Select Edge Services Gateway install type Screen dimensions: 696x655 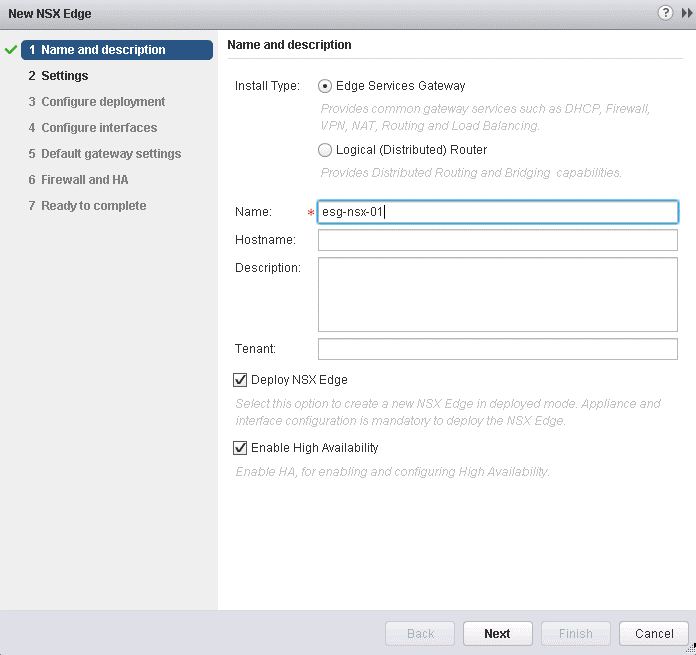[324, 86]
